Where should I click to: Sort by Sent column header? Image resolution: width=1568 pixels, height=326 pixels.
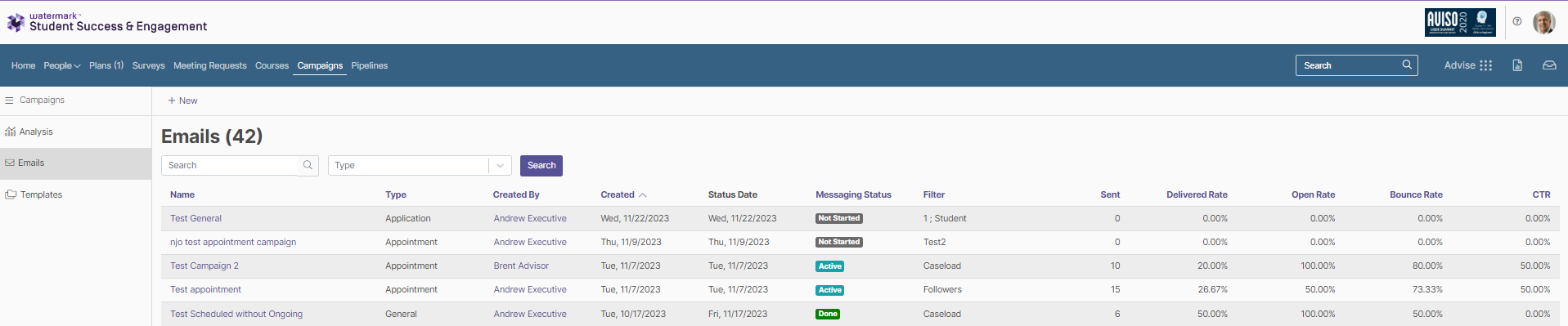(1110, 194)
